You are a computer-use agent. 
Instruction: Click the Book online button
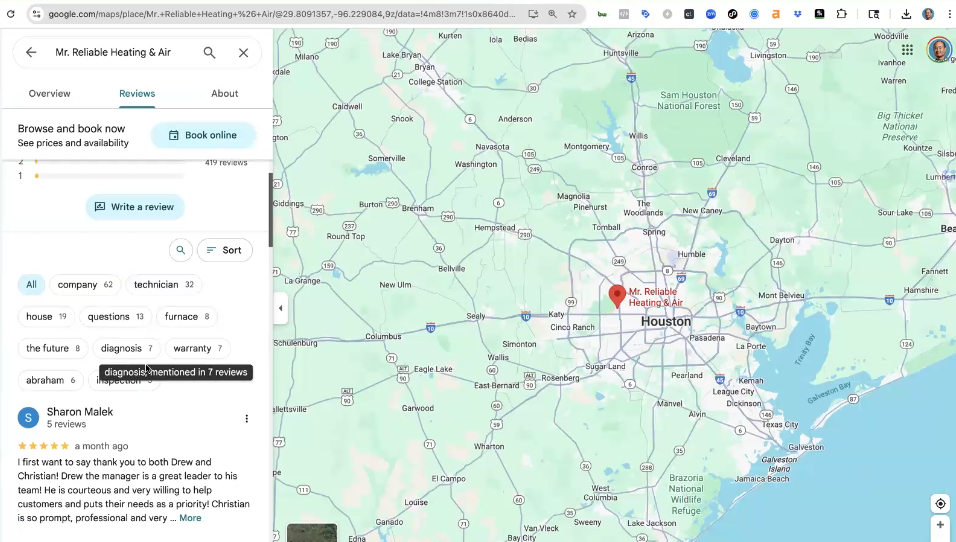point(203,136)
